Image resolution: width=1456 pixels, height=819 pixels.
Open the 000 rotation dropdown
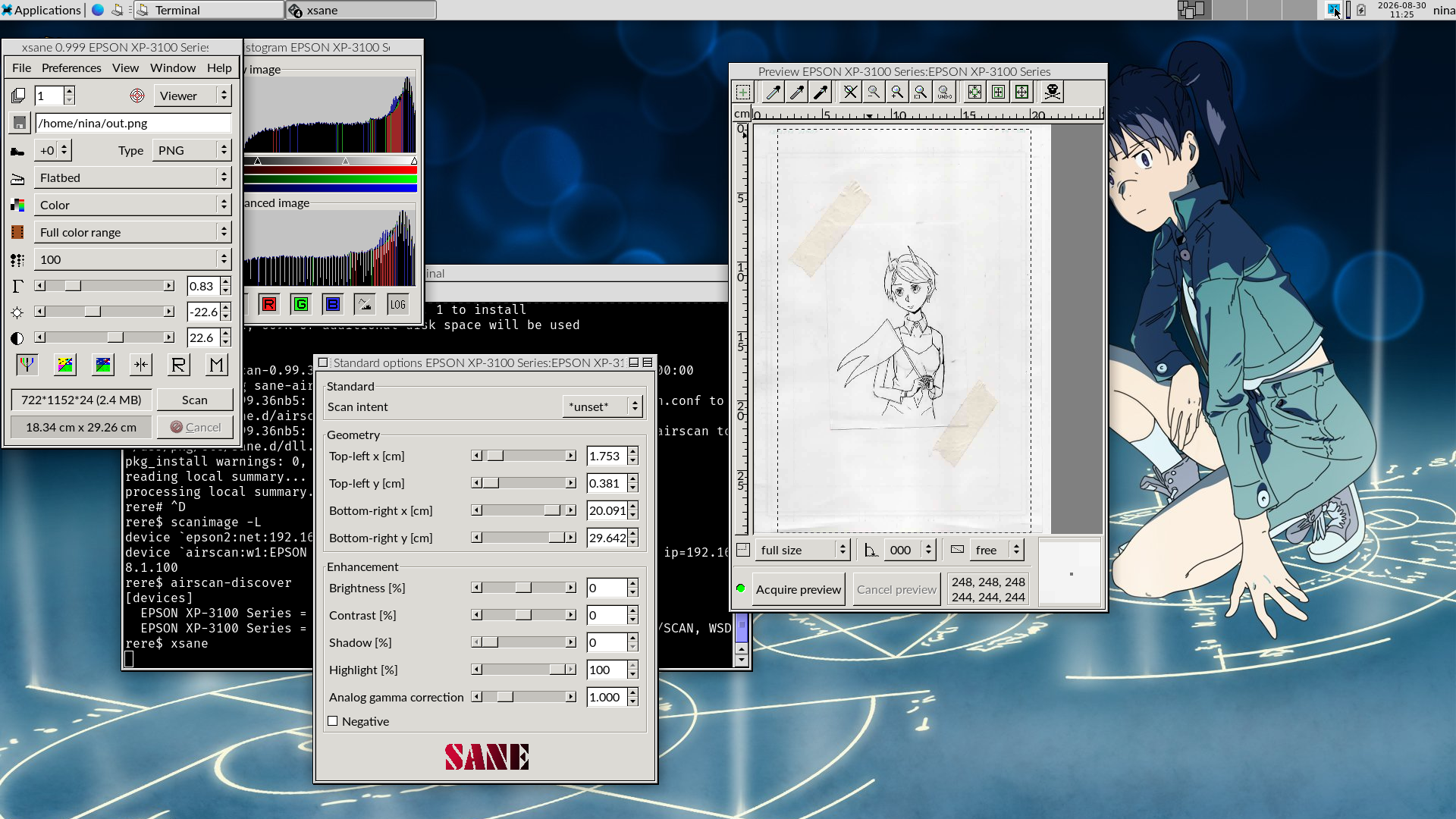pos(910,550)
